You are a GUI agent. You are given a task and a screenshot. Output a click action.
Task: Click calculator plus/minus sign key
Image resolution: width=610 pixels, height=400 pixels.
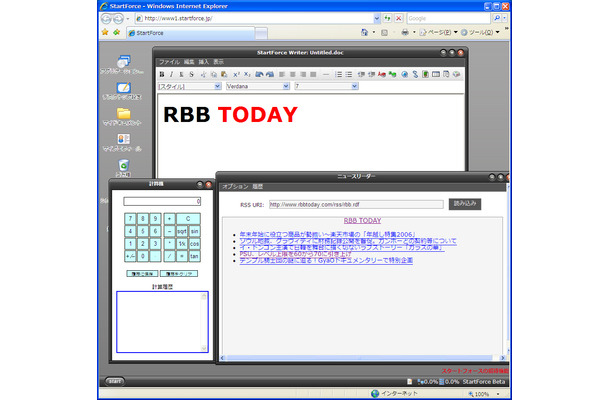130,256
